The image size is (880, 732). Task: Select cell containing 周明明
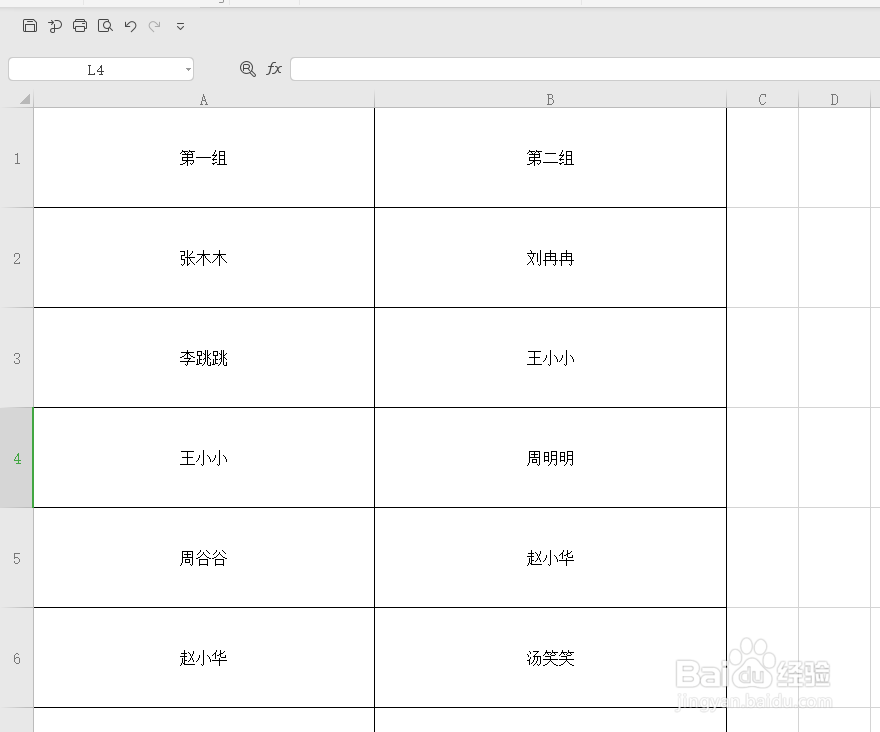550,458
